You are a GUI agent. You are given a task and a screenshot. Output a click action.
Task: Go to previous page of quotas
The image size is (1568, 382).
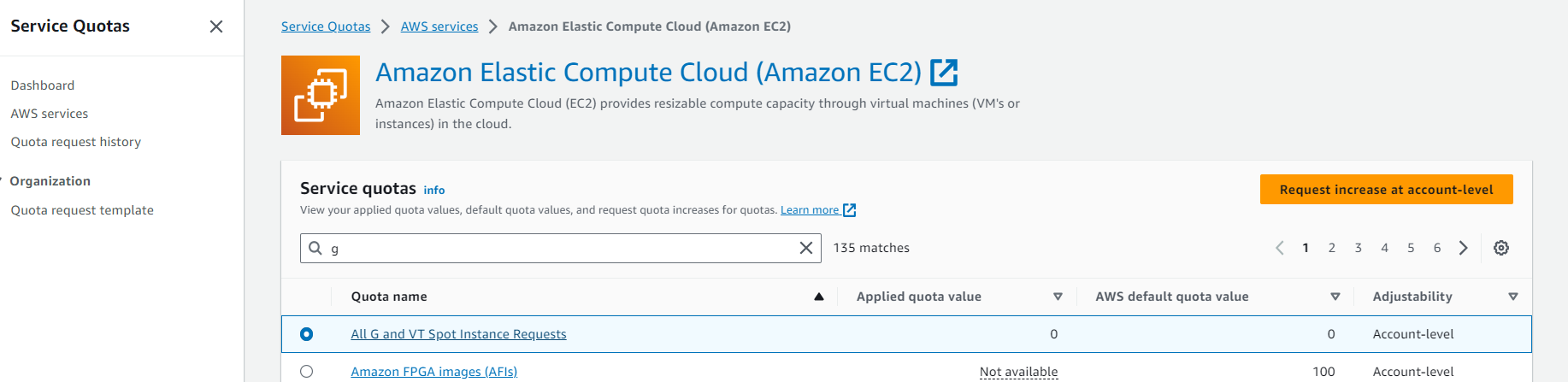pos(1280,248)
